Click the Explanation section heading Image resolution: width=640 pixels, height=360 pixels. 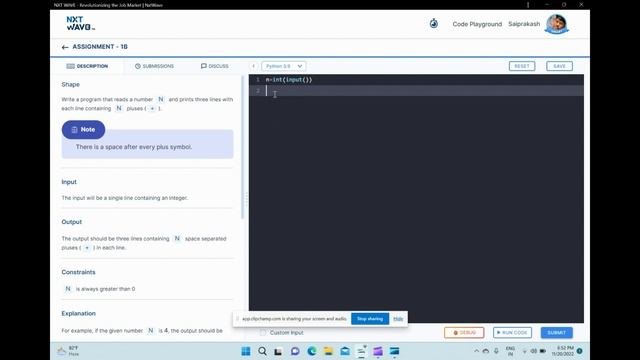coord(78,313)
